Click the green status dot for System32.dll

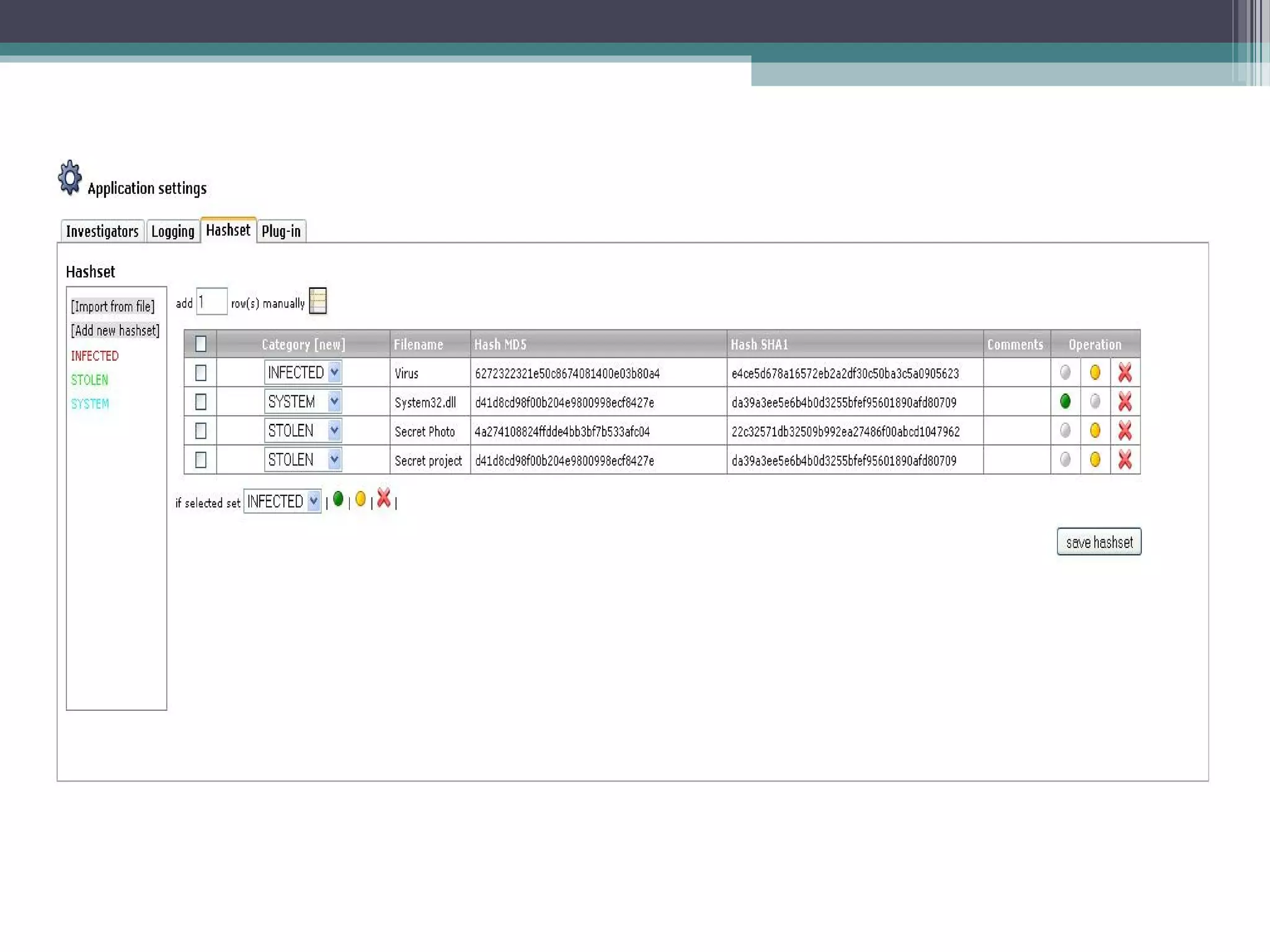[x=1065, y=402]
